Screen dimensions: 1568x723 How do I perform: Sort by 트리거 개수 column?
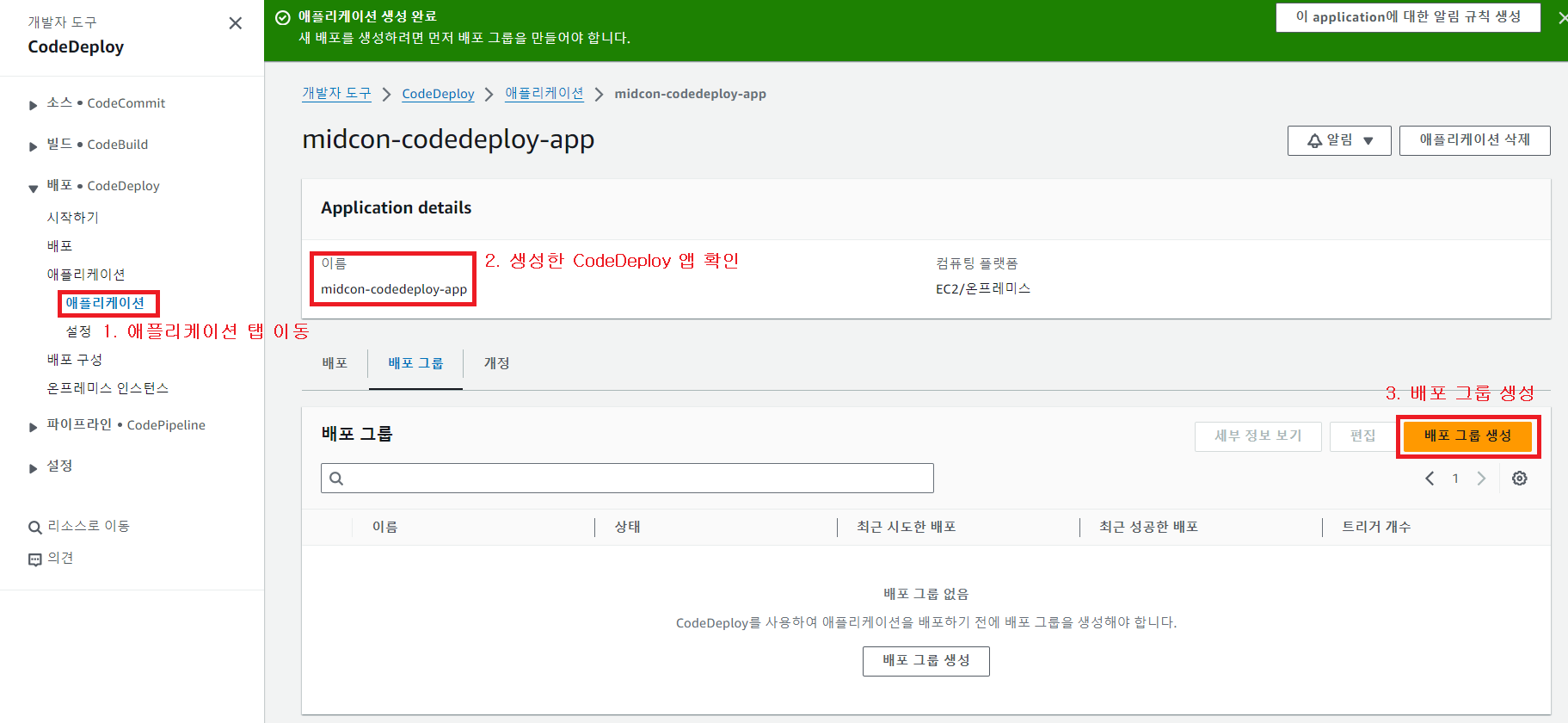click(x=1376, y=528)
